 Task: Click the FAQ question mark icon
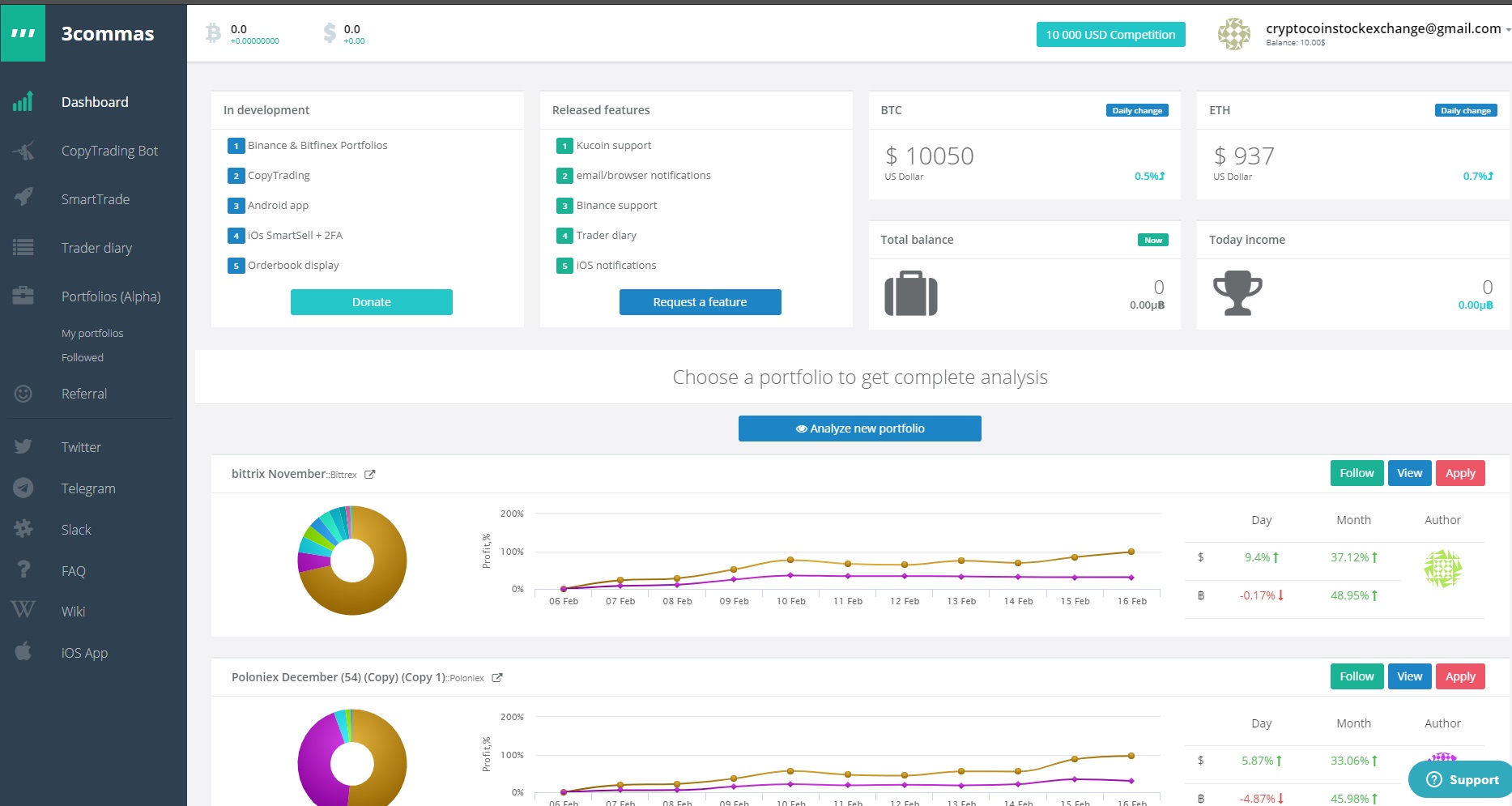tap(23, 570)
